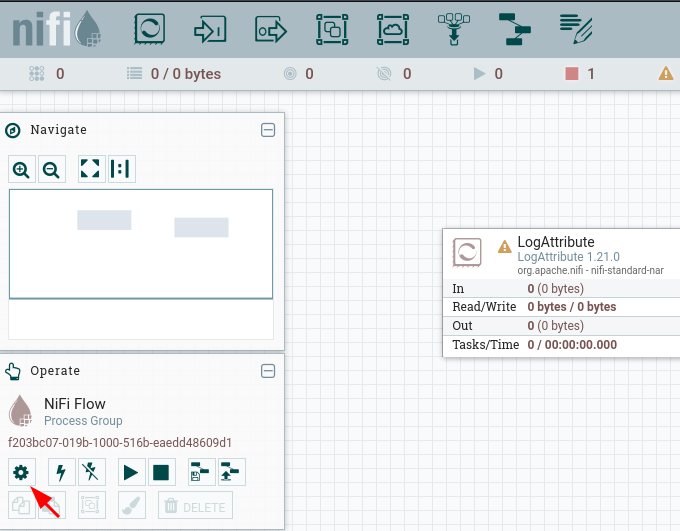This screenshot has width=680, height=531.
Task: Stop the flow with stop button
Action: (x=161, y=472)
